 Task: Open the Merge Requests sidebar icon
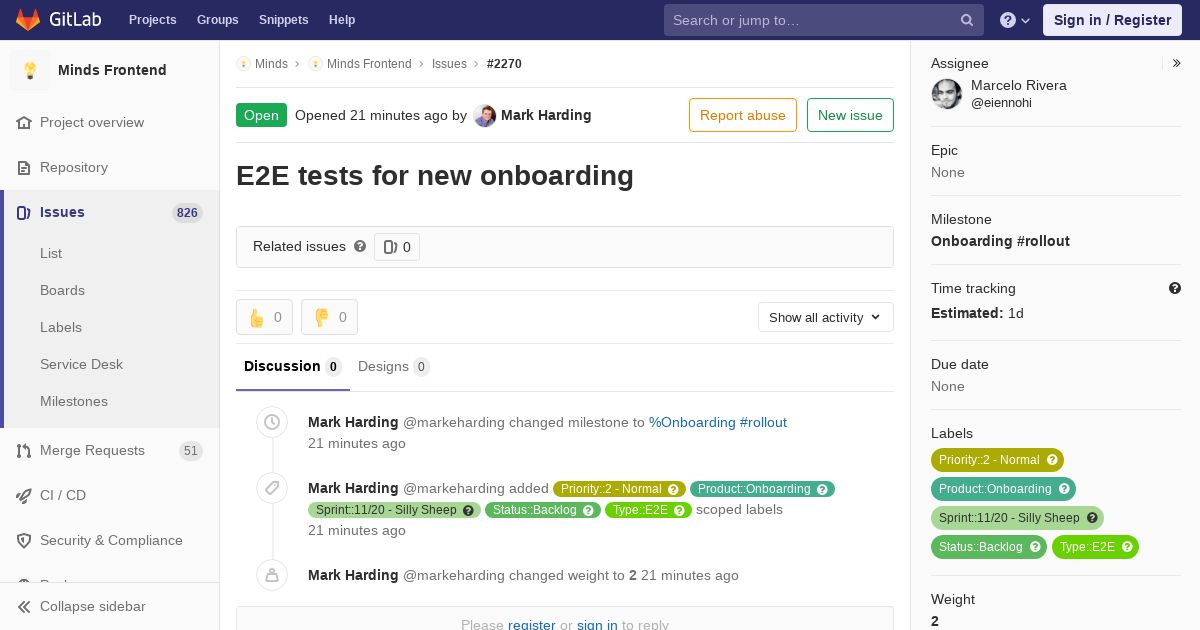[x=24, y=451]
